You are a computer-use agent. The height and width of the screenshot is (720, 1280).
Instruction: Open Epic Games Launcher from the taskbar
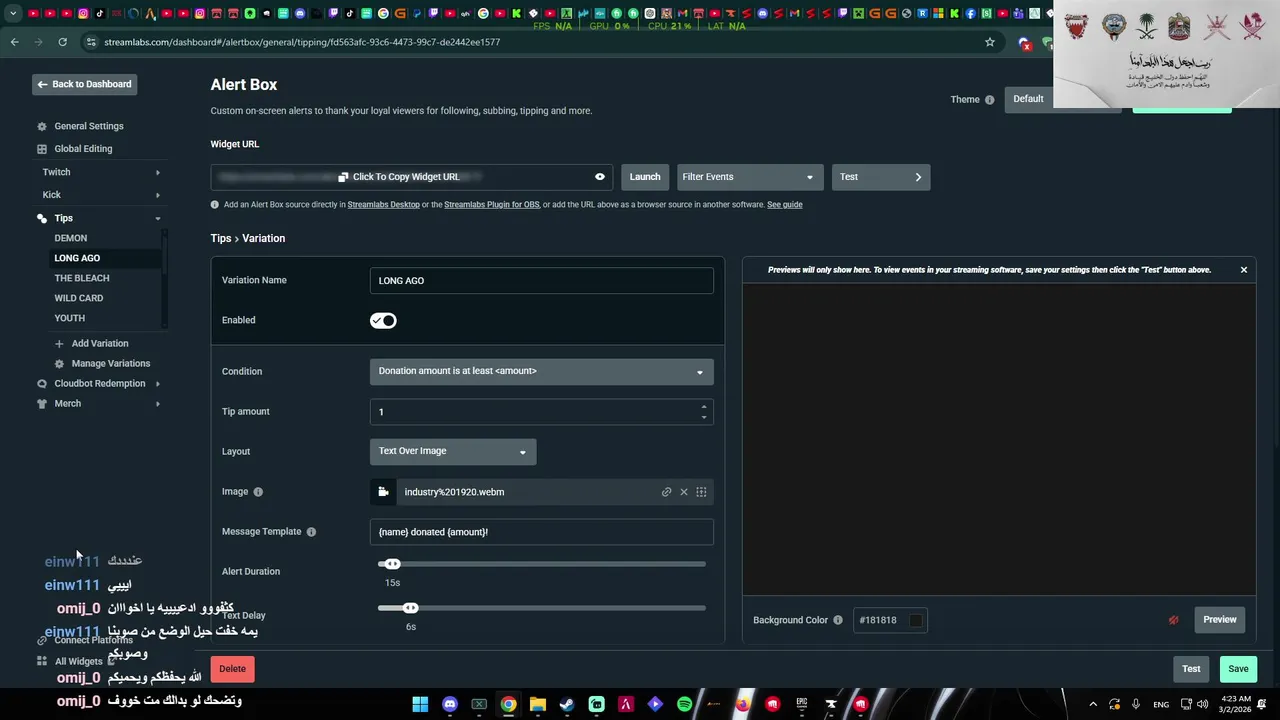(x=802, y=704)
